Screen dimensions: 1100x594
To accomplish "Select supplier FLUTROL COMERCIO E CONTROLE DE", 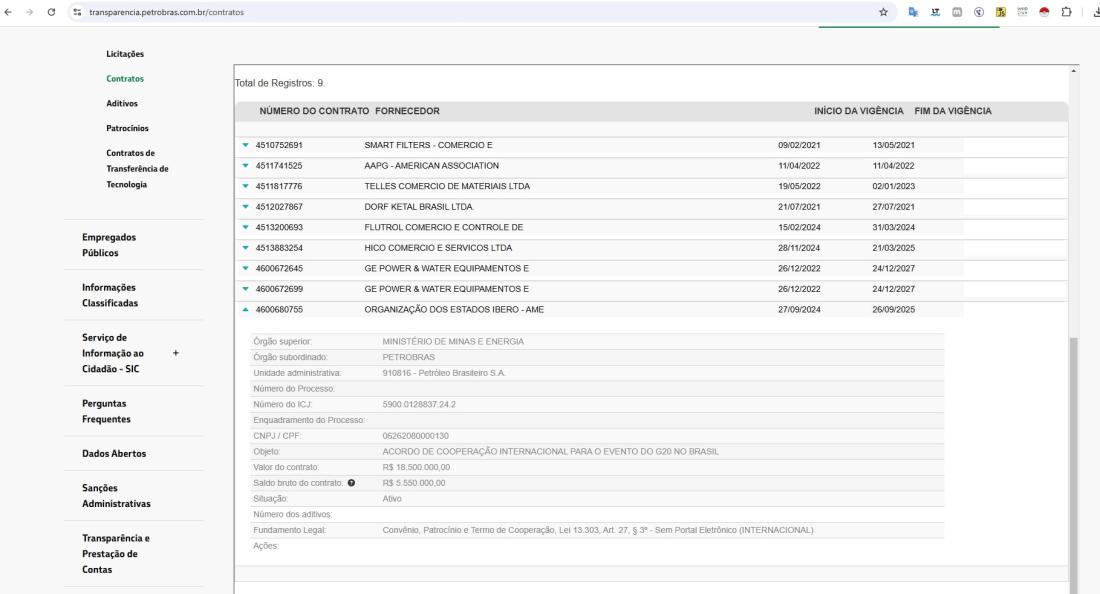I will [x=443, y=227].
